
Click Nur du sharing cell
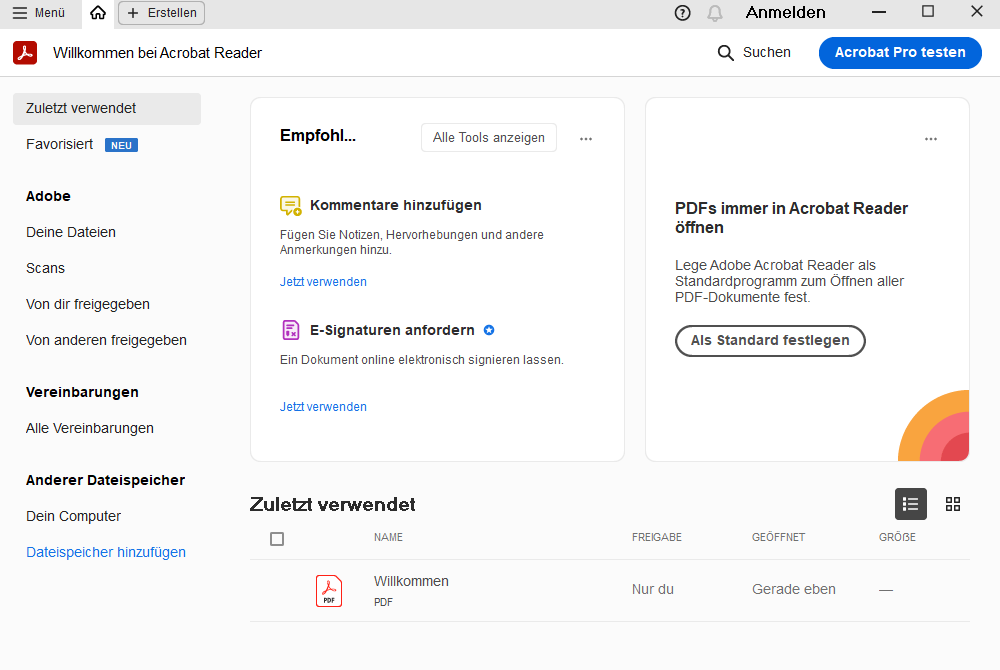click(652, 590)
